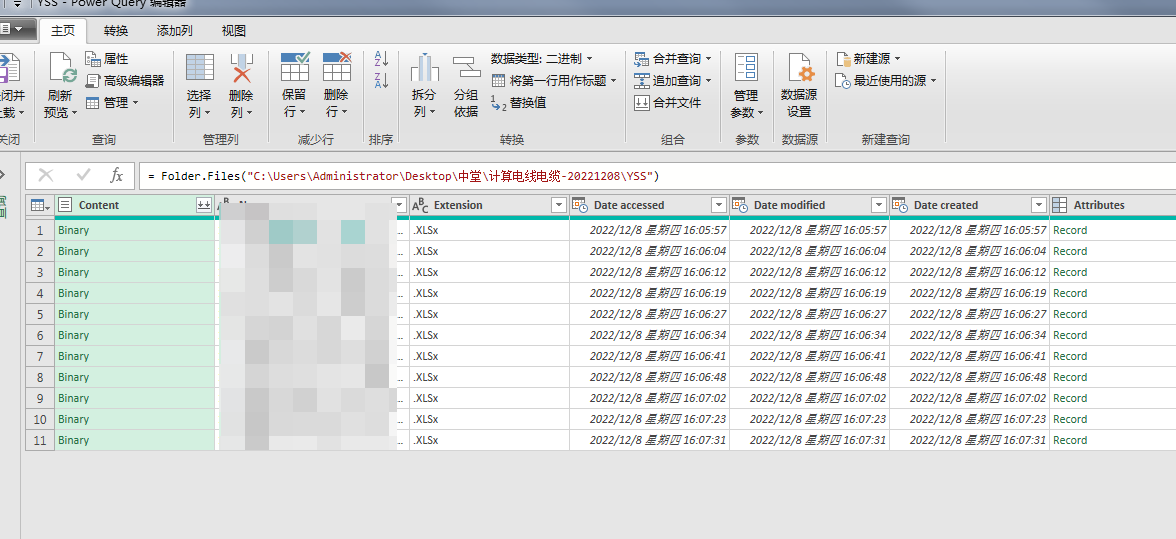Click the Content column header
This screenshot has height=539, width=1176.
(135, 205)
